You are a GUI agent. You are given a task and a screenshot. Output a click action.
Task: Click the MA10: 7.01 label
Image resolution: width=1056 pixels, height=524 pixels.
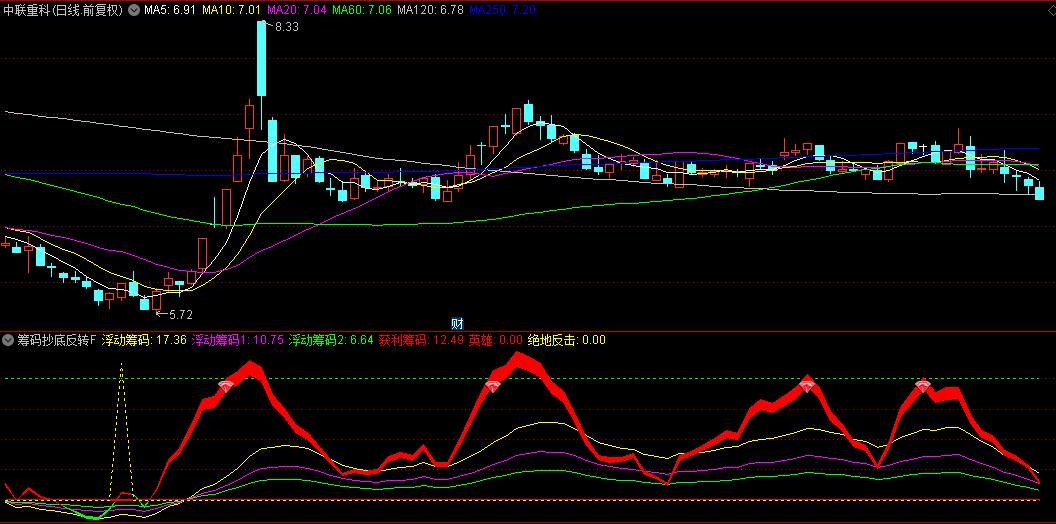pos(230,10)
